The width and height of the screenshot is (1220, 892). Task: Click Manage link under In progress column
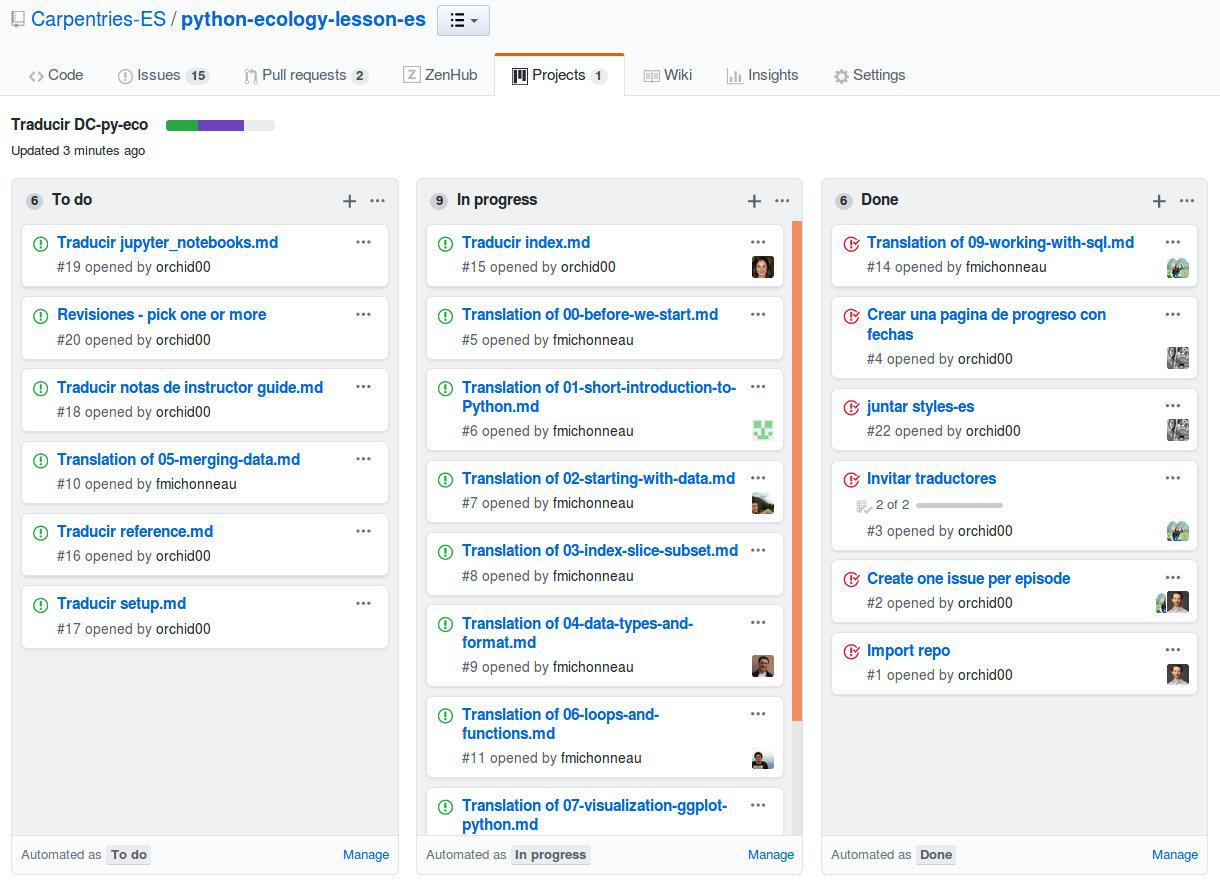point(771,855)
